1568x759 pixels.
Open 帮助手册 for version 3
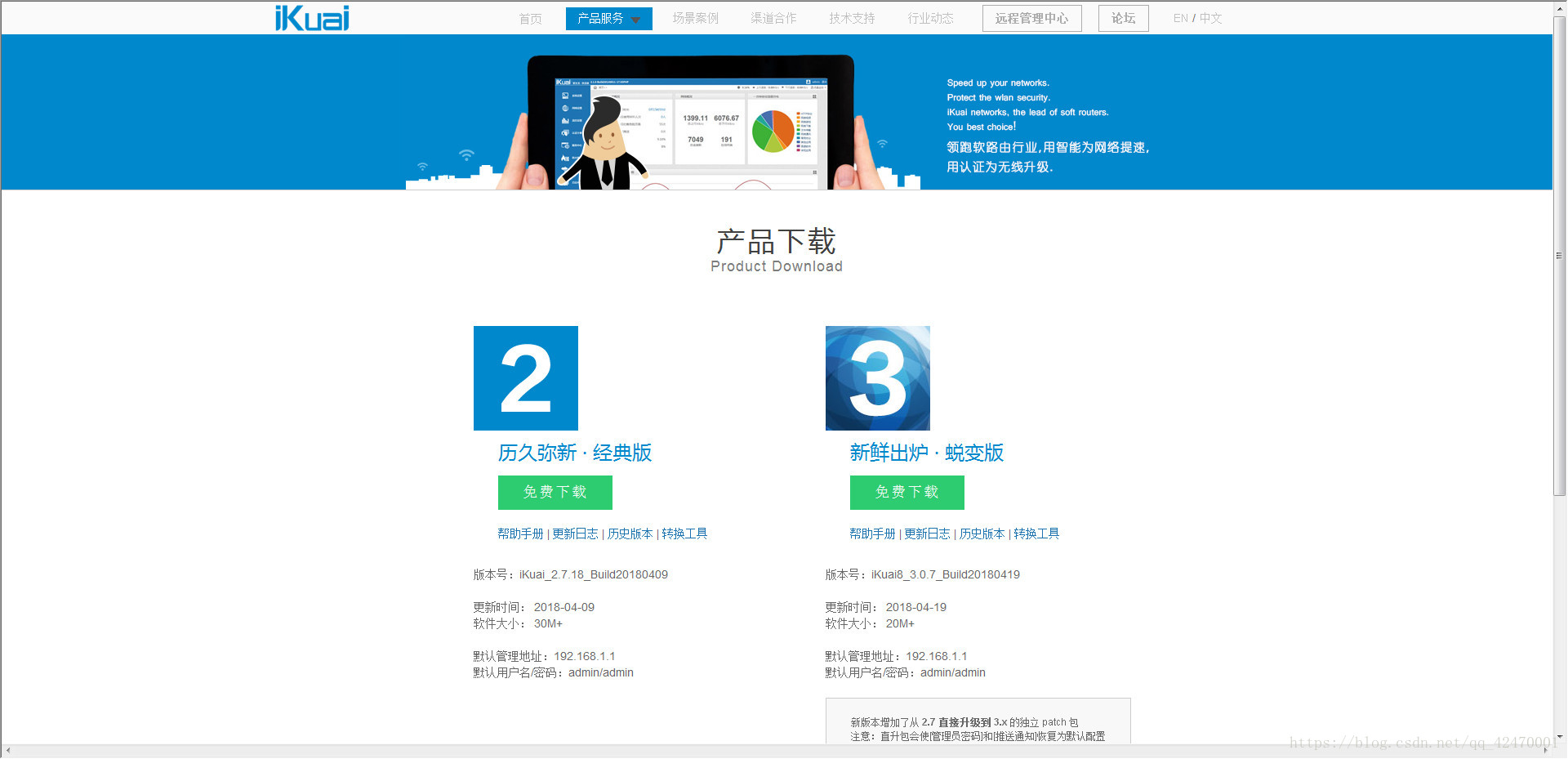(x=872, y=534)
